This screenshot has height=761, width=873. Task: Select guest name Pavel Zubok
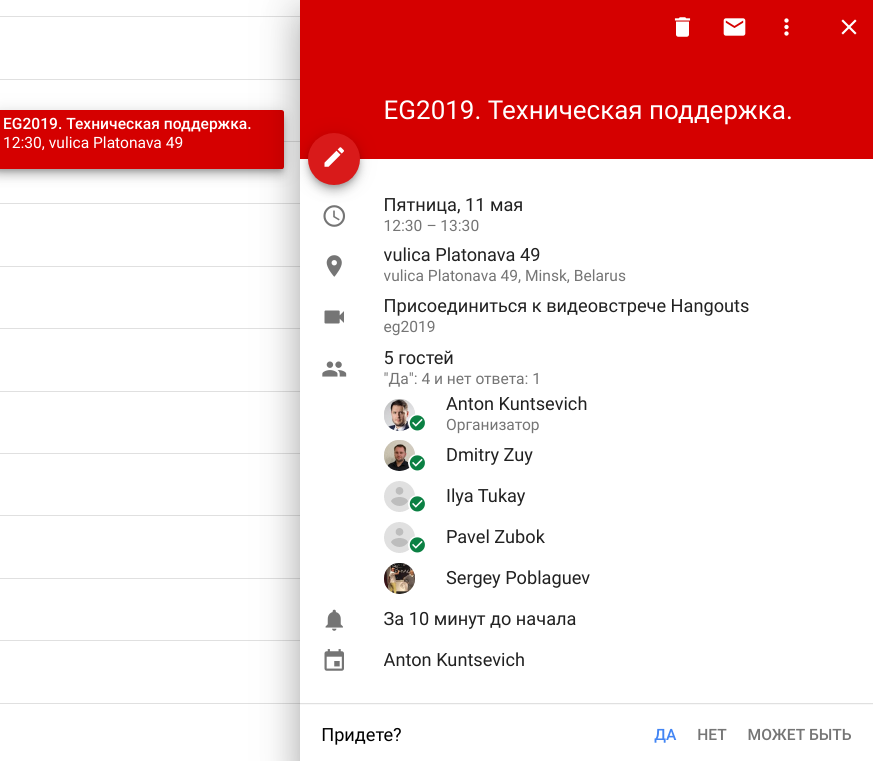tap(495, 537)
